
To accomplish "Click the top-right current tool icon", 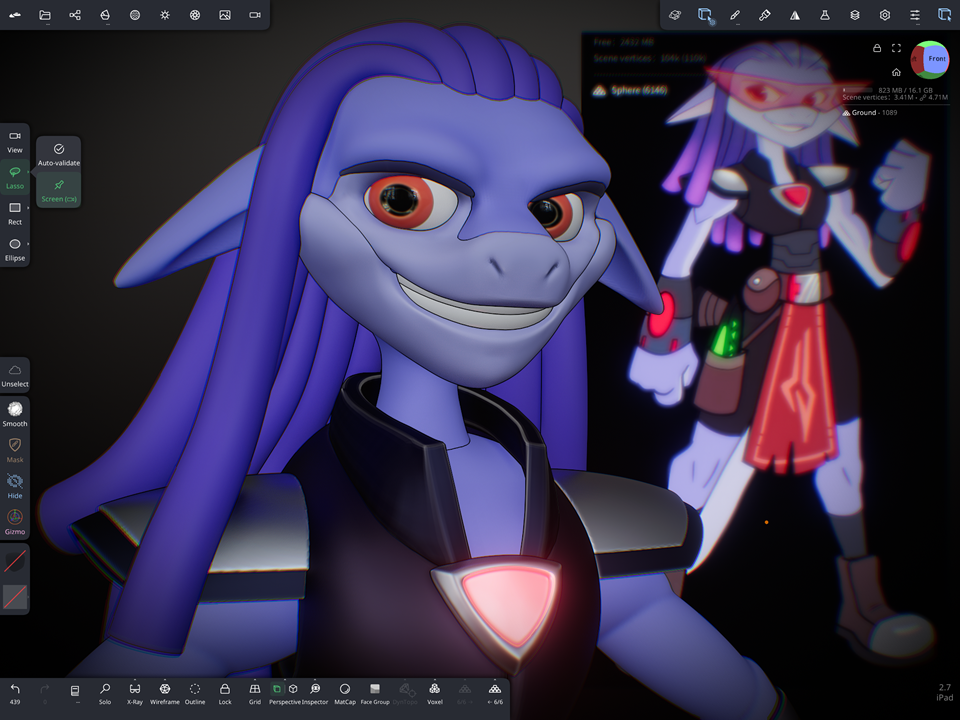I will [945, 15].
